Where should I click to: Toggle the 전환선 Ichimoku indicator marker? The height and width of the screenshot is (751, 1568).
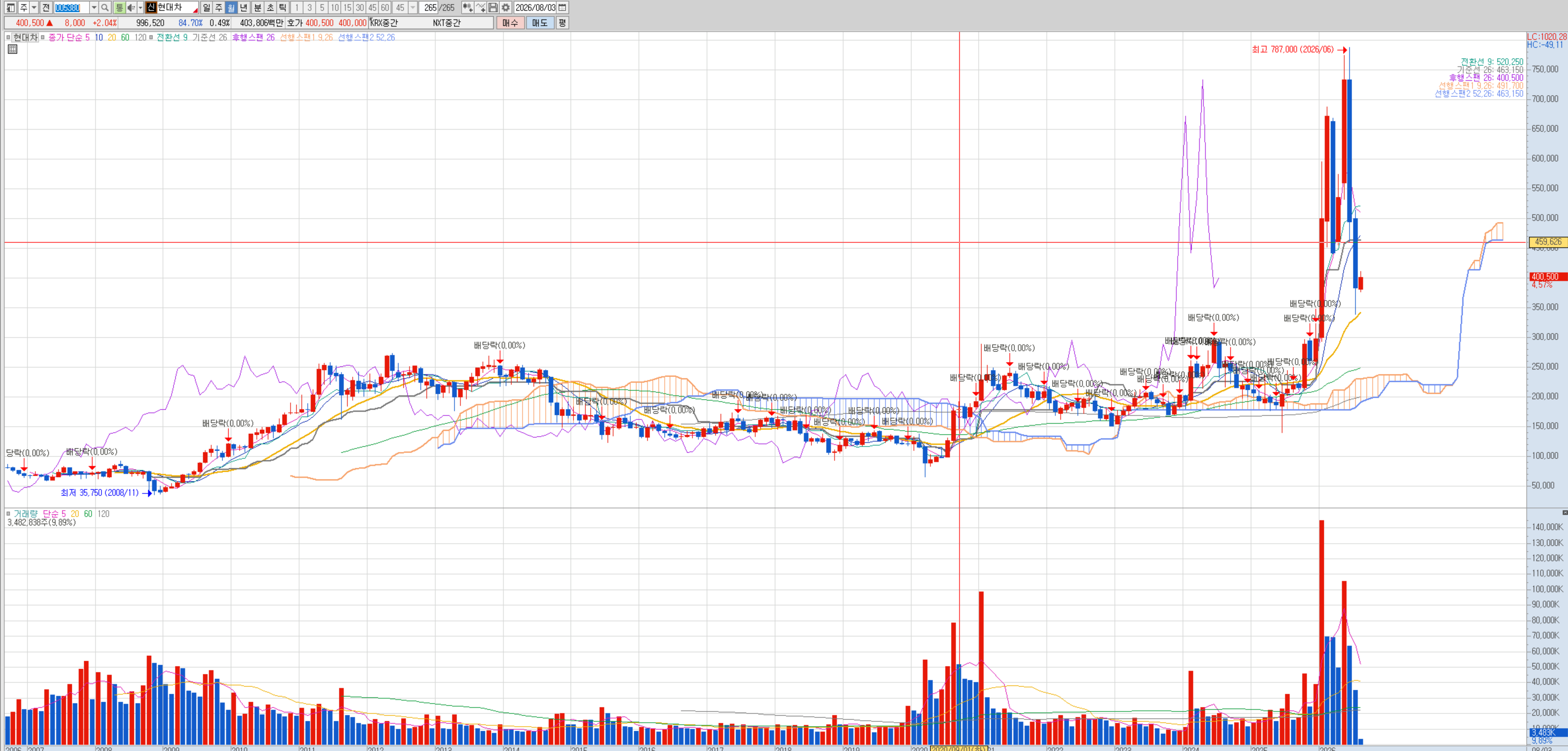pyautogui.click(x=152, y=37)
